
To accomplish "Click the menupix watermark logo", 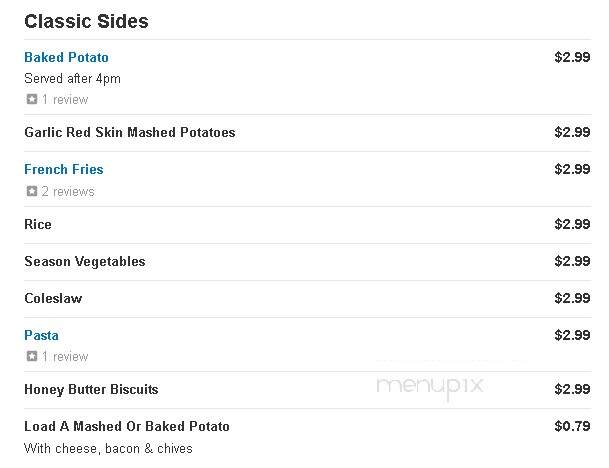I will coord(430,386).
